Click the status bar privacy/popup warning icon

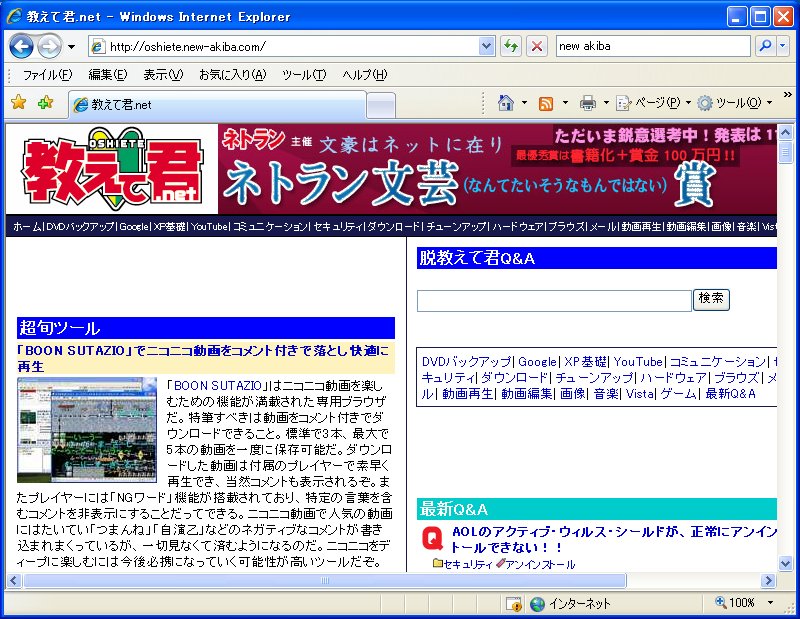click(x=514, y=604)
